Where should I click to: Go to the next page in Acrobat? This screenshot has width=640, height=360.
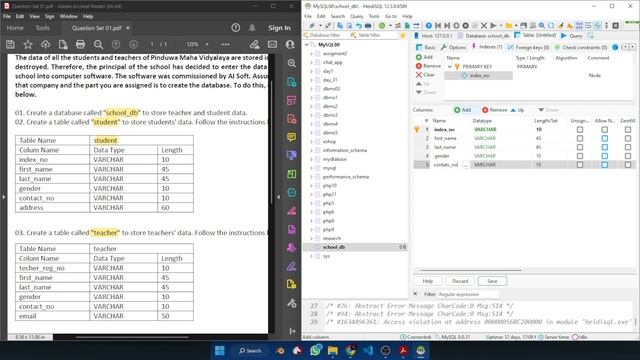(133, 44)
